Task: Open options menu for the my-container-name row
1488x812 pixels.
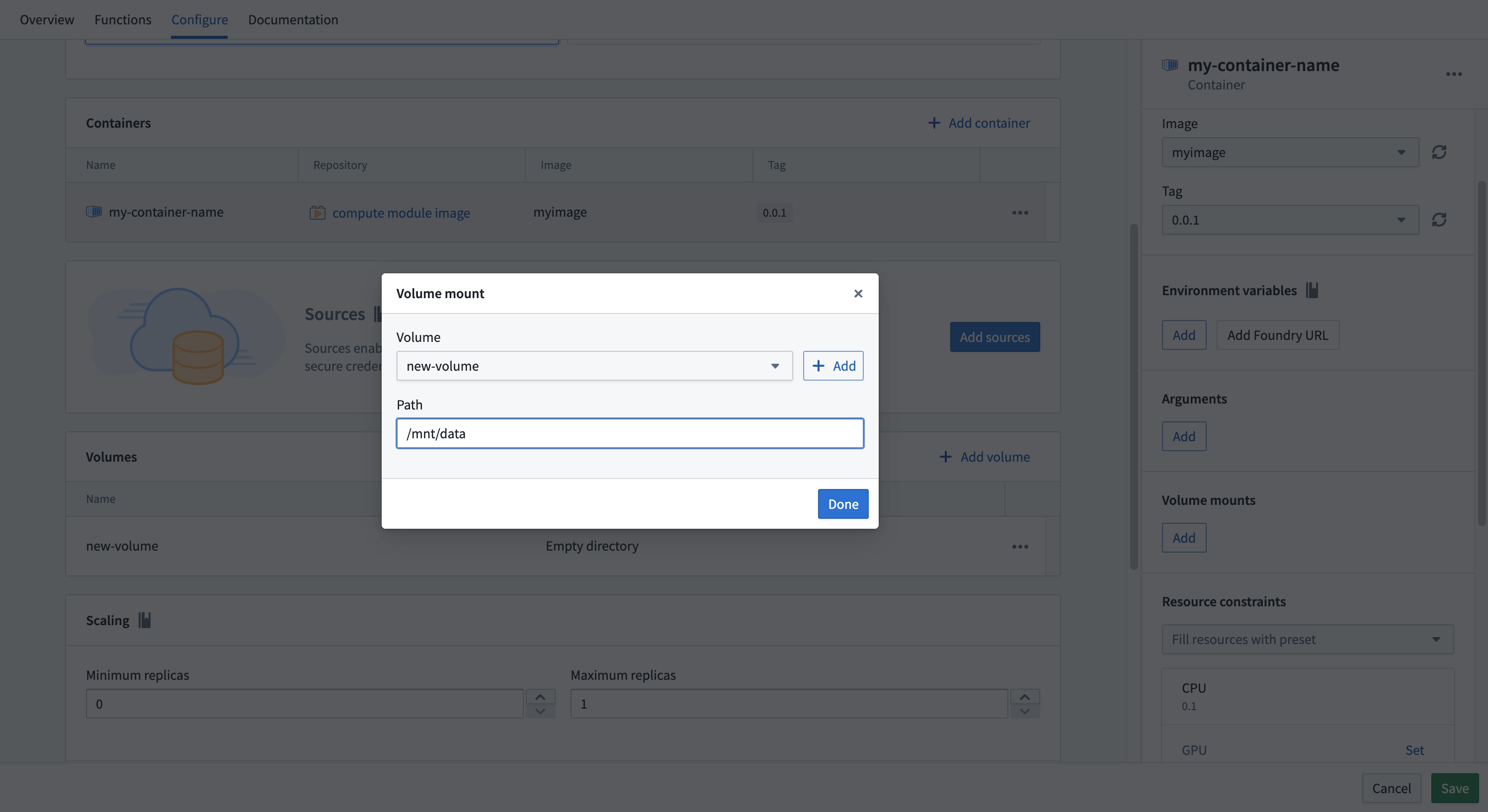Action: click(1019, 212)
